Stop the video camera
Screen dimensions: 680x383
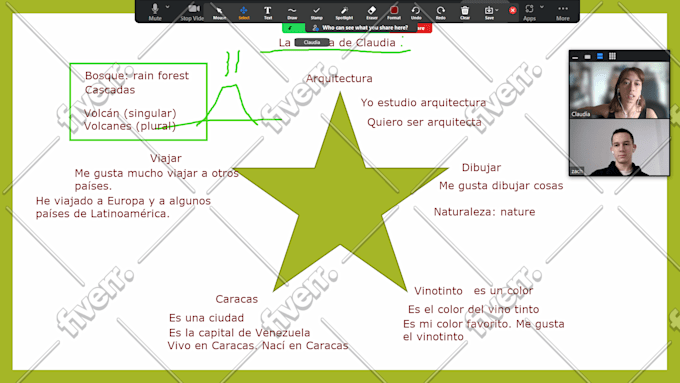pyautogui.click(x=192, y=11)
